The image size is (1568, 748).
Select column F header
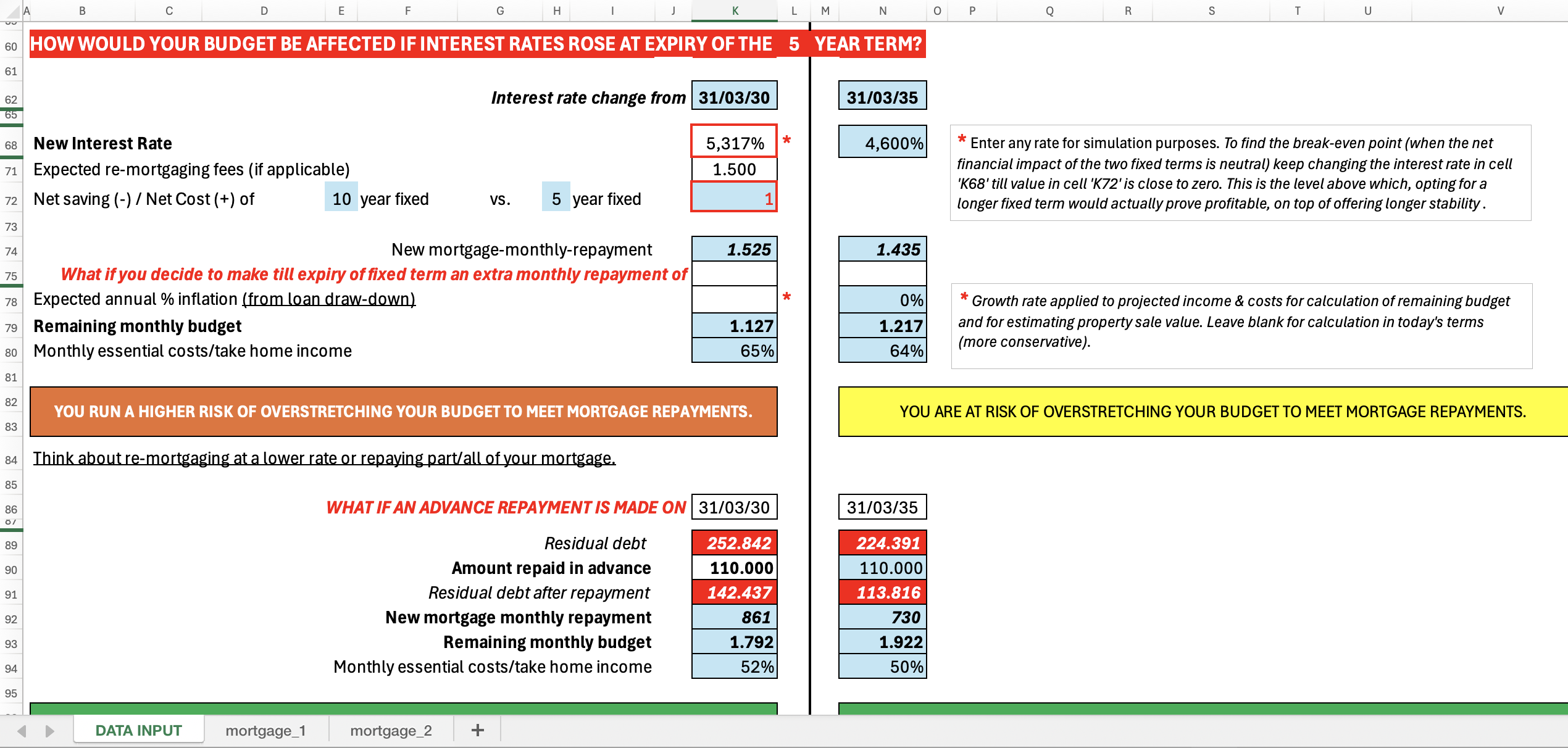(x=407, y=10)
